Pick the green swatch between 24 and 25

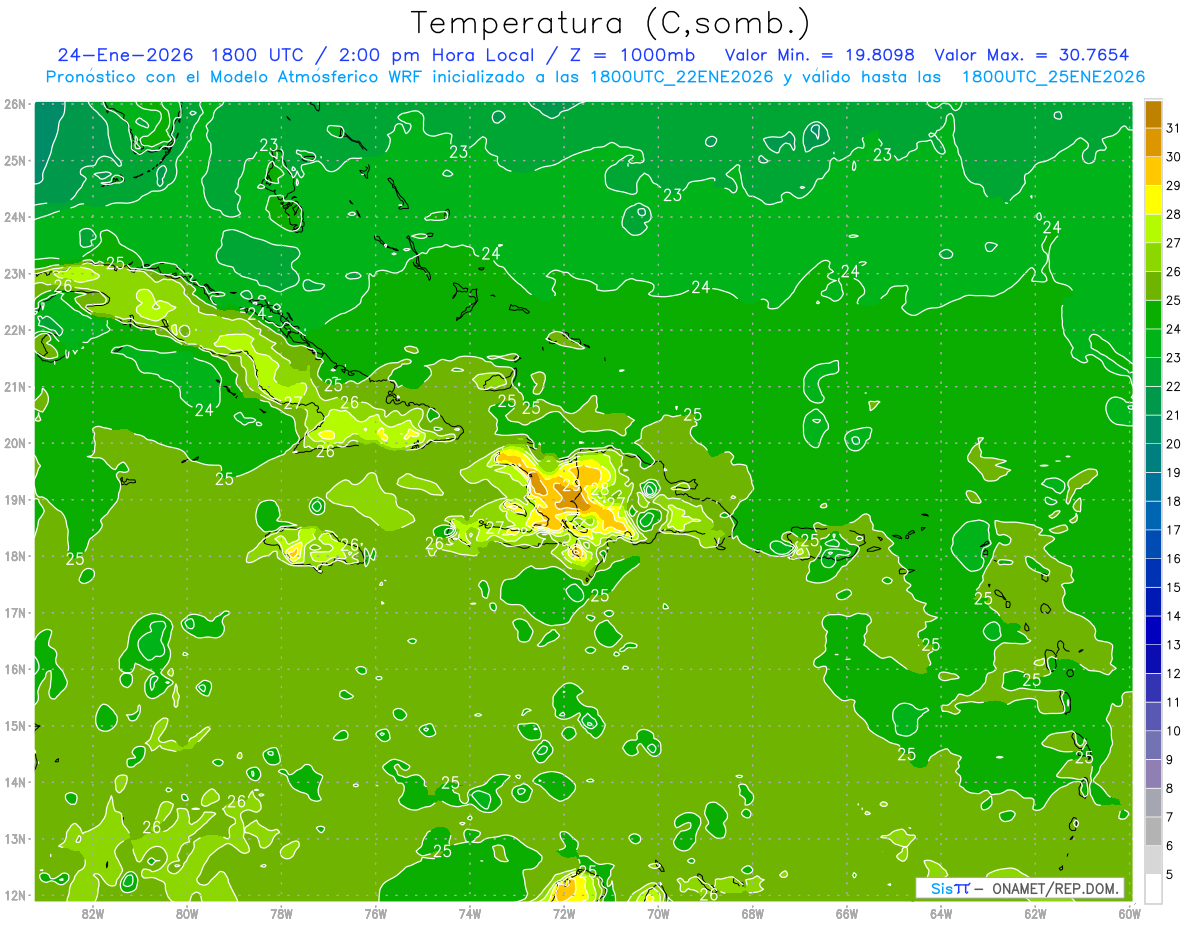pos(1153,314)
